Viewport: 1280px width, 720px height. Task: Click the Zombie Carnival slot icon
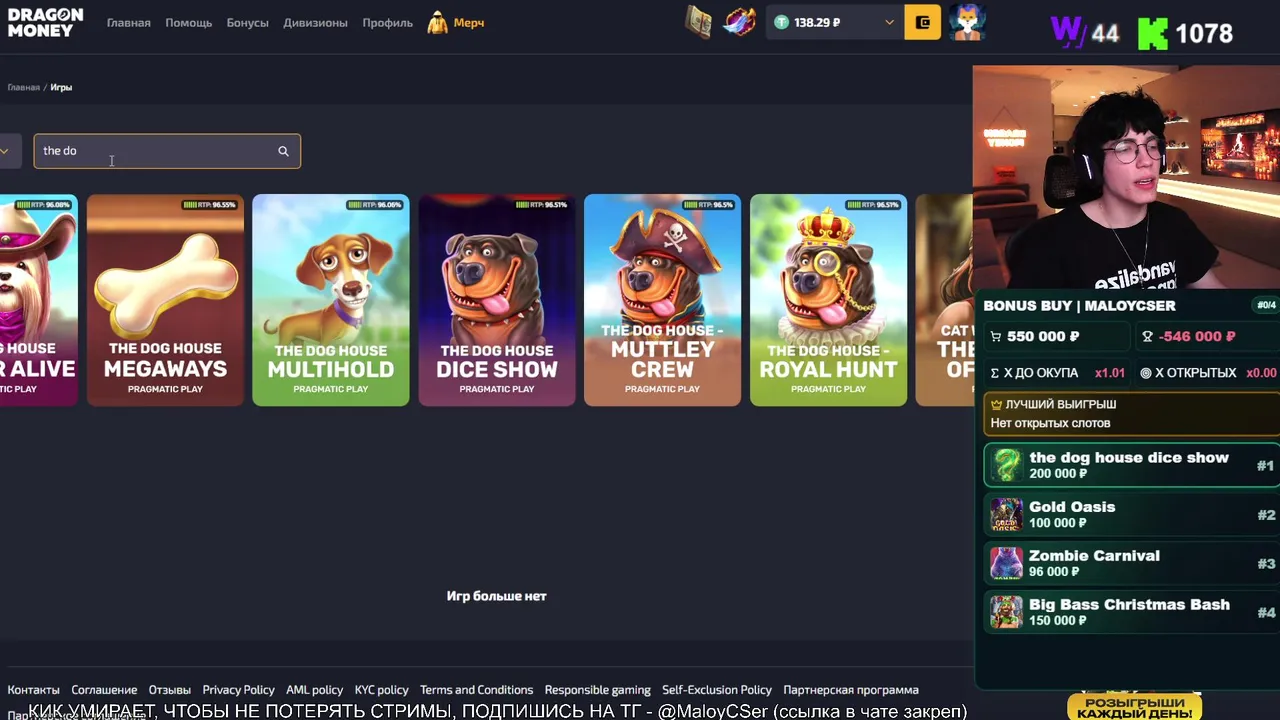coord(1006,563)
